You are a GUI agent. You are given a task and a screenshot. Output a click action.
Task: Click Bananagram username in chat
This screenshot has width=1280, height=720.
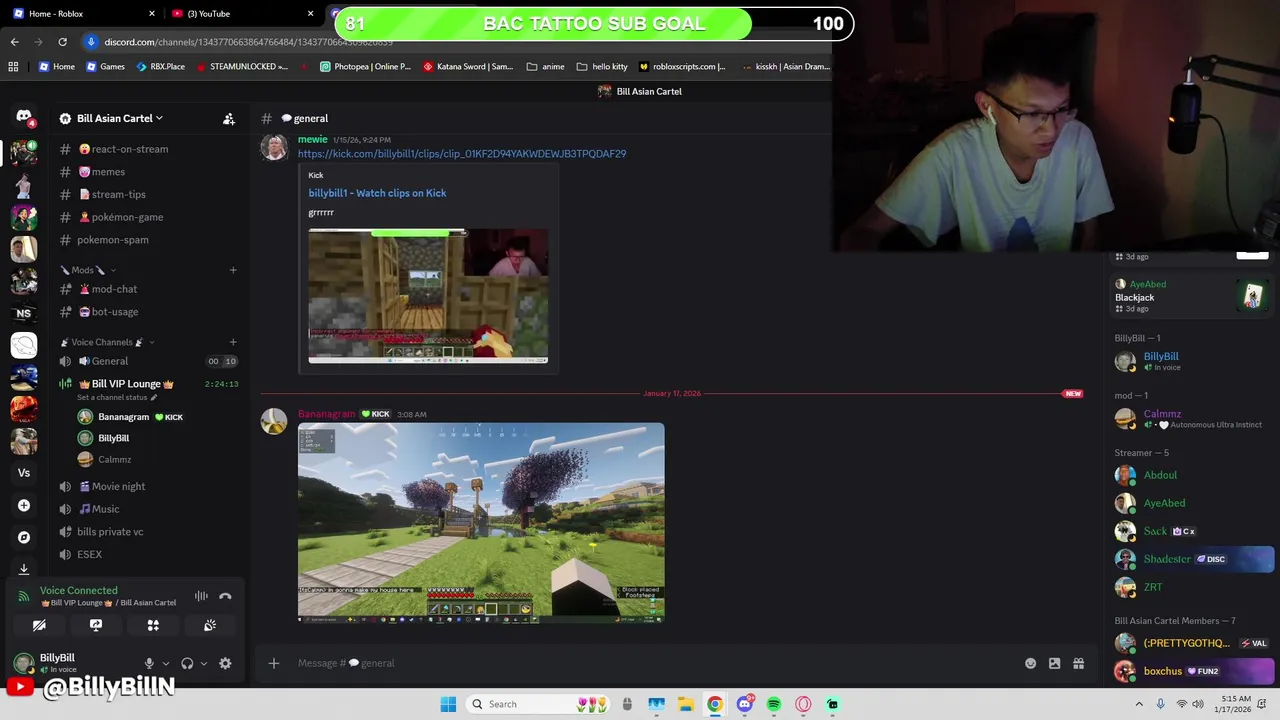pos(326,414)
